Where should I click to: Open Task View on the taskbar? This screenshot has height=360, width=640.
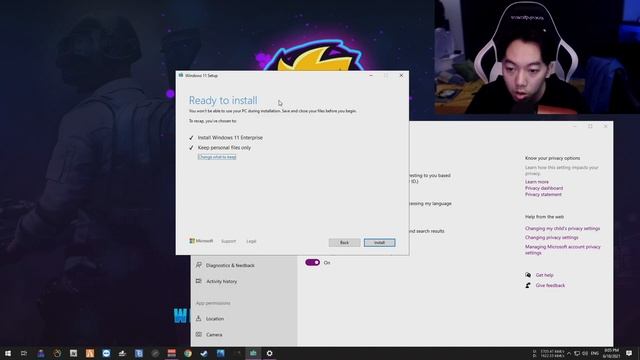[24, 353]
